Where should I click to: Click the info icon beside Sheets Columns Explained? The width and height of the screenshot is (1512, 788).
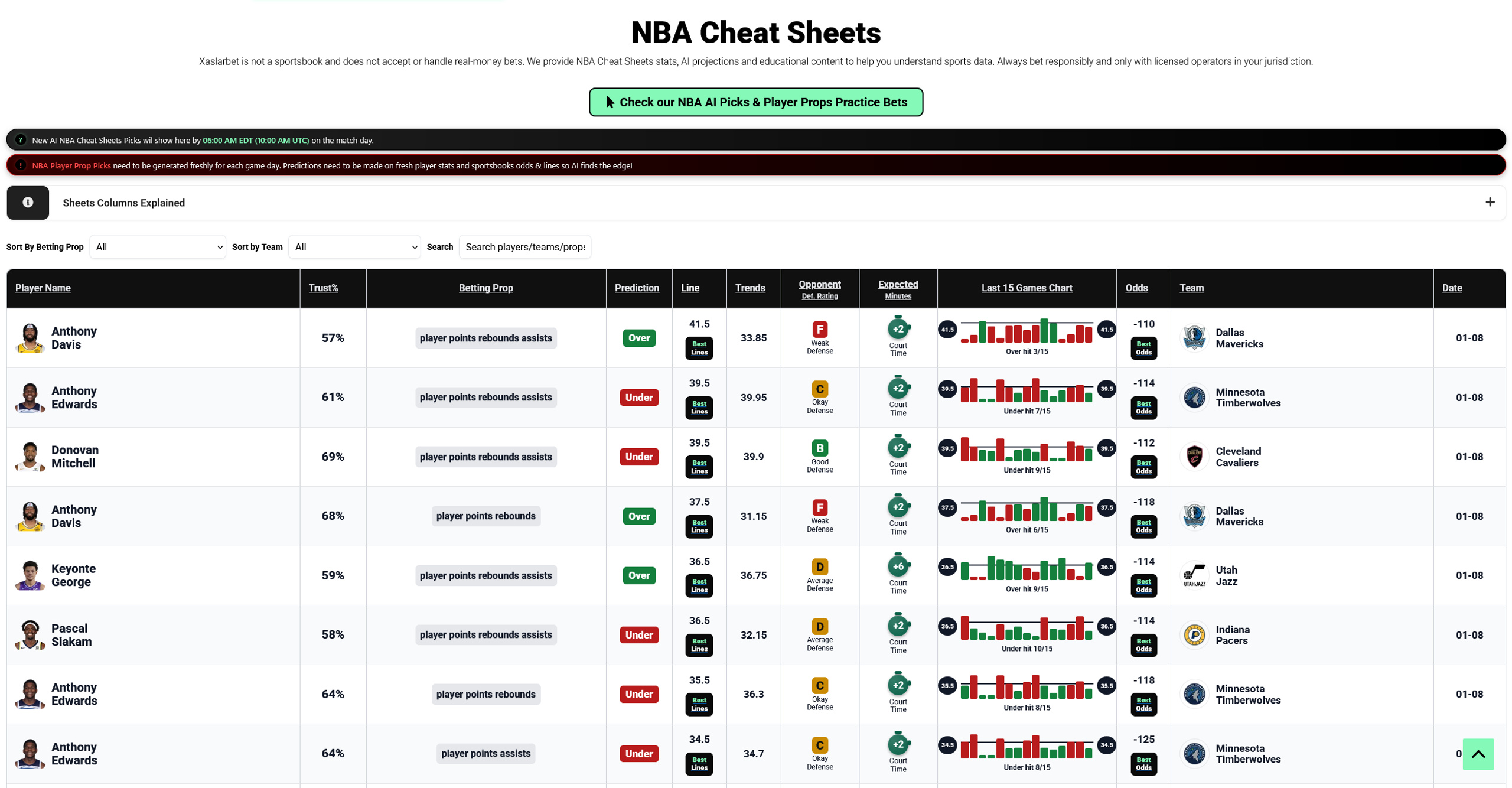[x=28, y=203]
